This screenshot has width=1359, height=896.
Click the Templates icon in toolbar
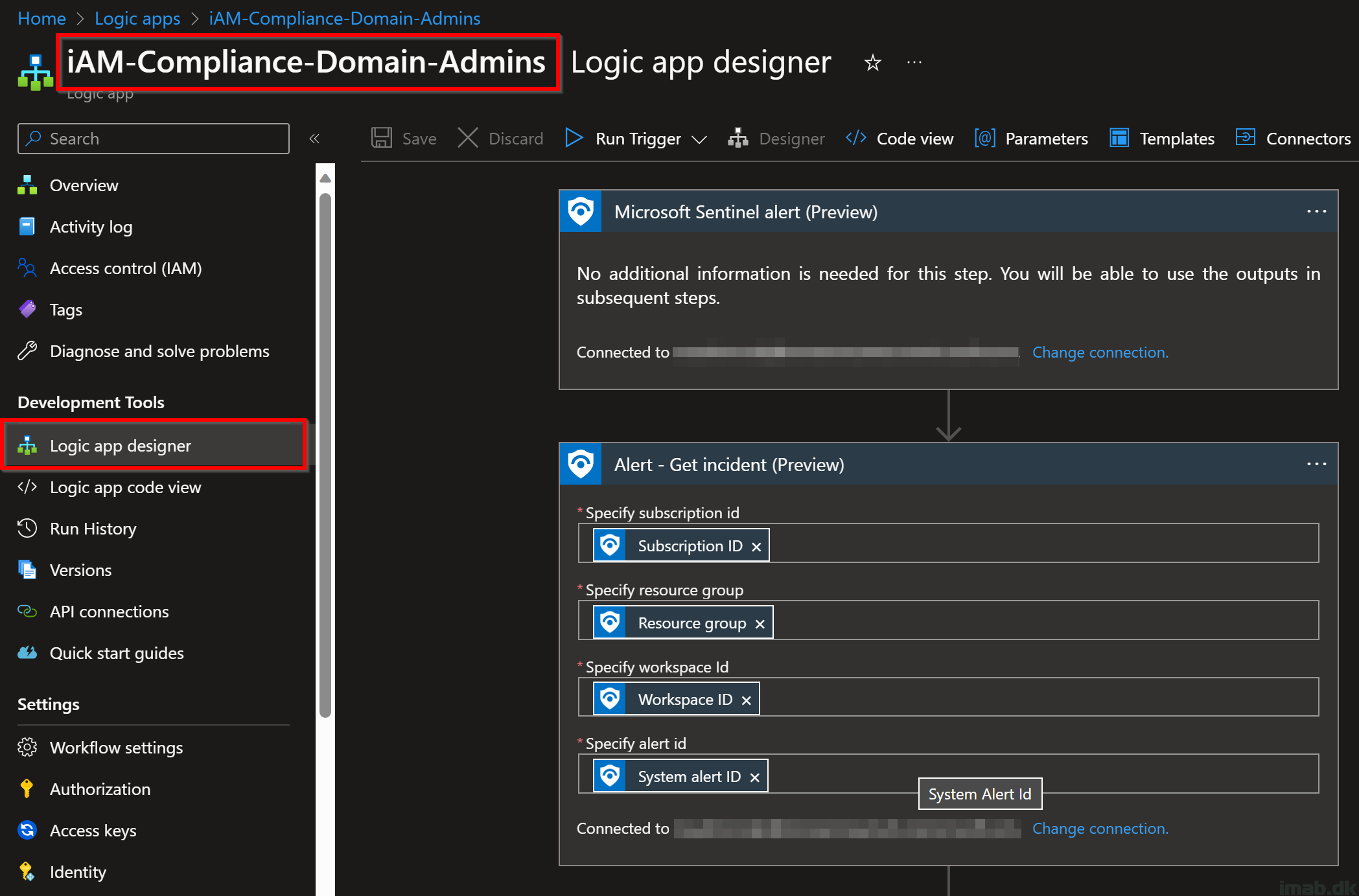pos(1119,138)
